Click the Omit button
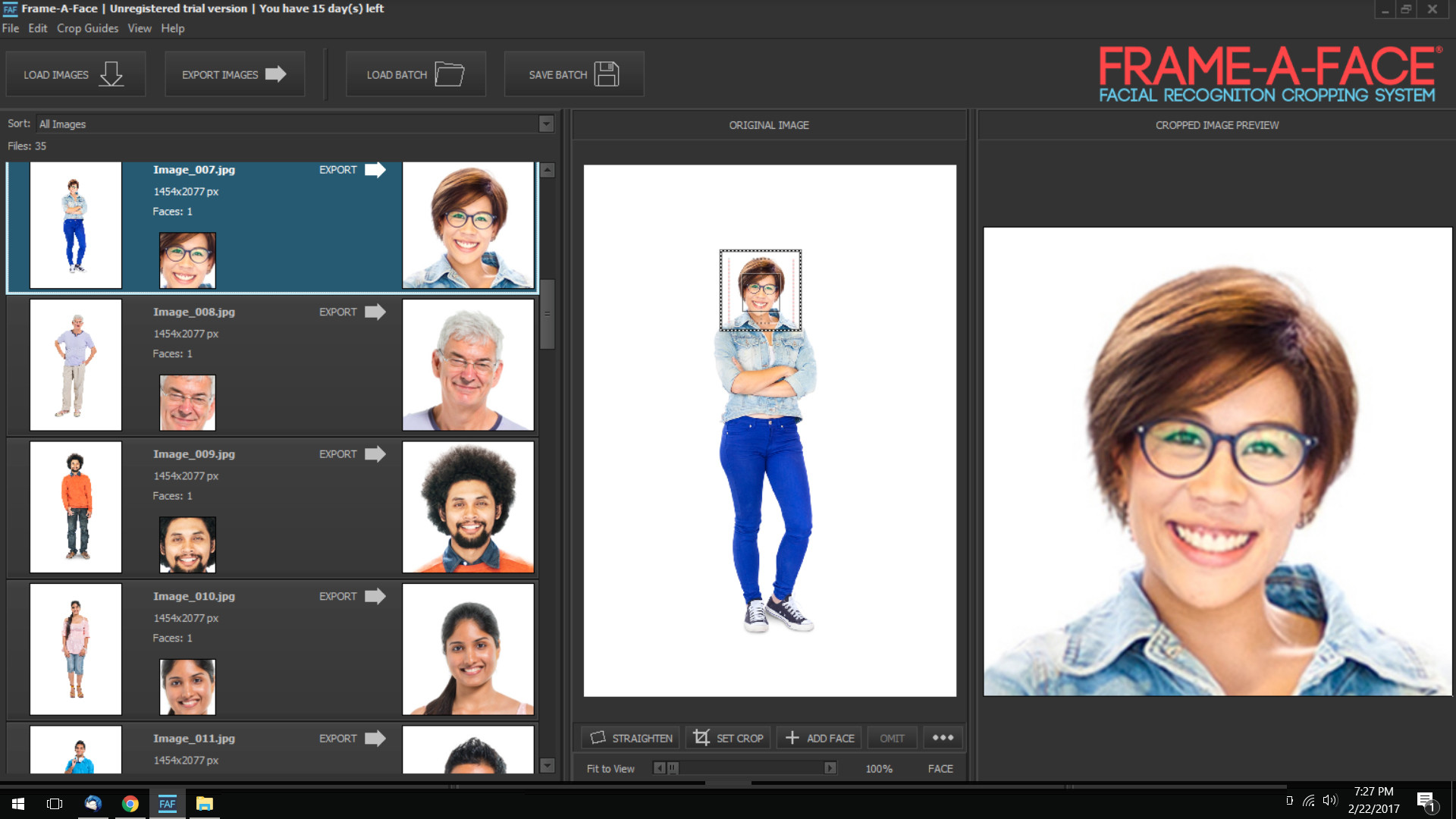This screenshot has width=1456, height=819. (892, 738)
